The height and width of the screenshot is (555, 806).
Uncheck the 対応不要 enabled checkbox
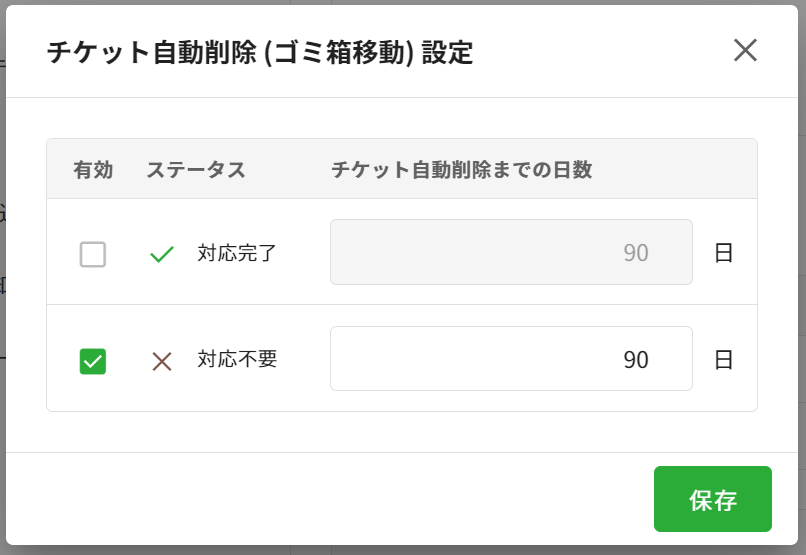point(93,361)
